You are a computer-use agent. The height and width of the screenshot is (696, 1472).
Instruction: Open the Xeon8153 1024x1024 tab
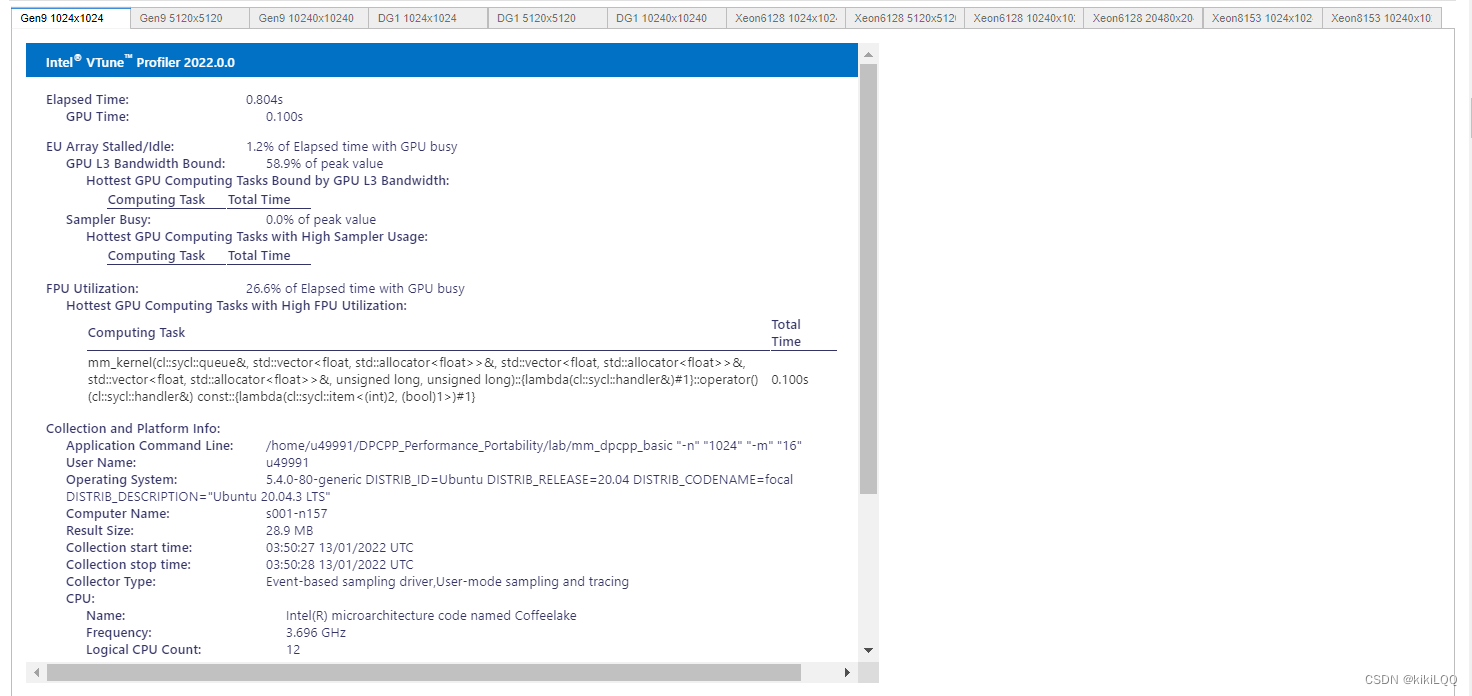coord(1262,18)
